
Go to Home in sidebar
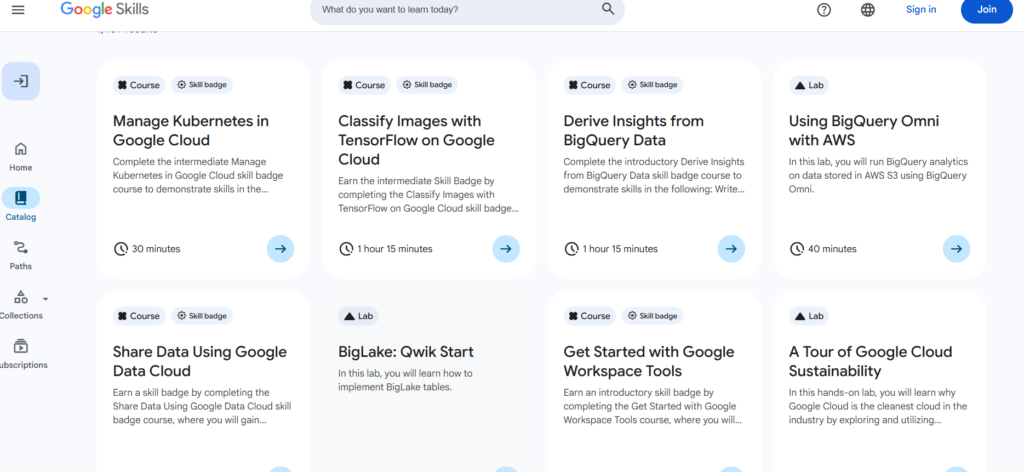(21, 157)
